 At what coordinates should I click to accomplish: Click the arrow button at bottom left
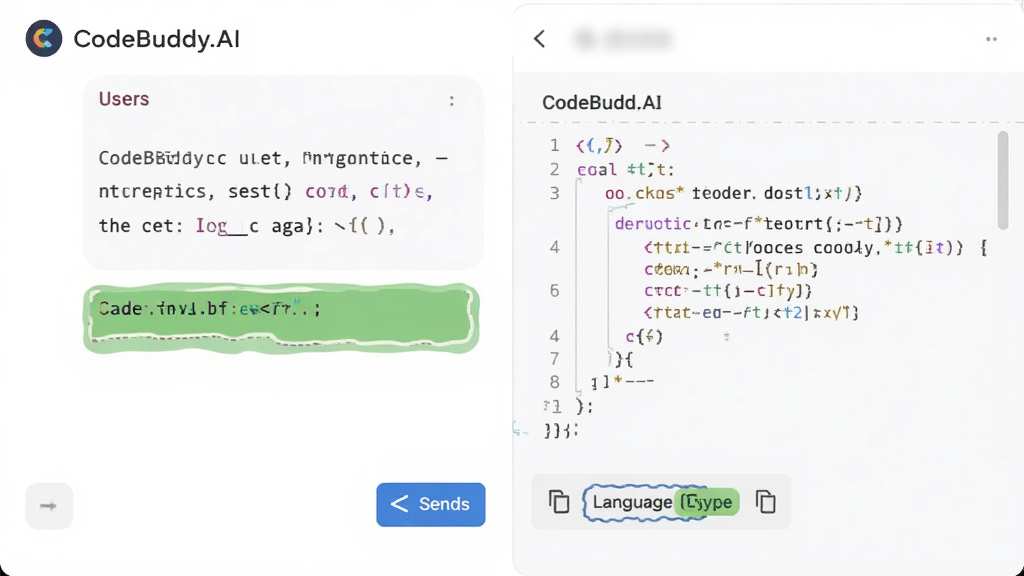click(49, 505)
